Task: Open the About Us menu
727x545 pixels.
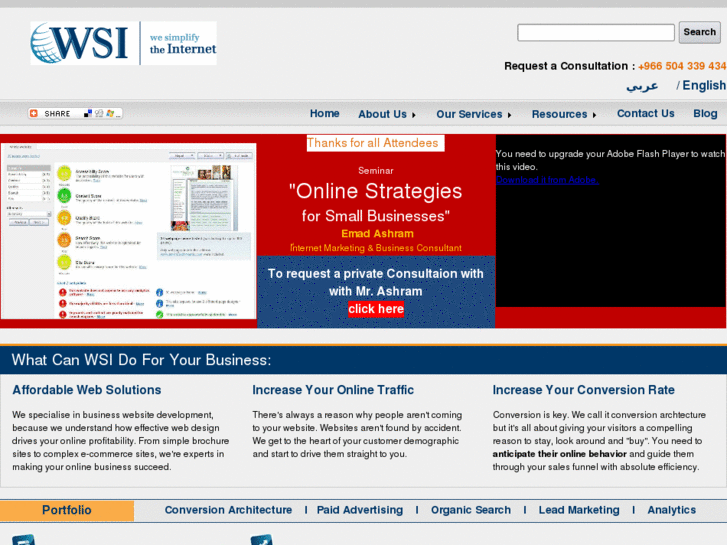Action: (382, 114)
